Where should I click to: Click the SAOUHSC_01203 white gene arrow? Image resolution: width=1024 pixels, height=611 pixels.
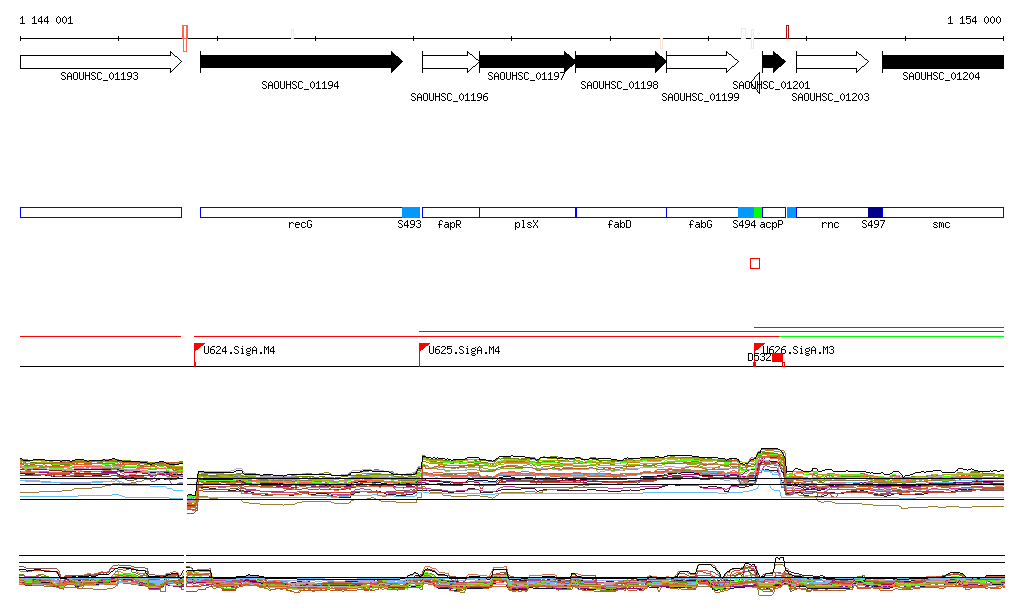click(832, 62)
